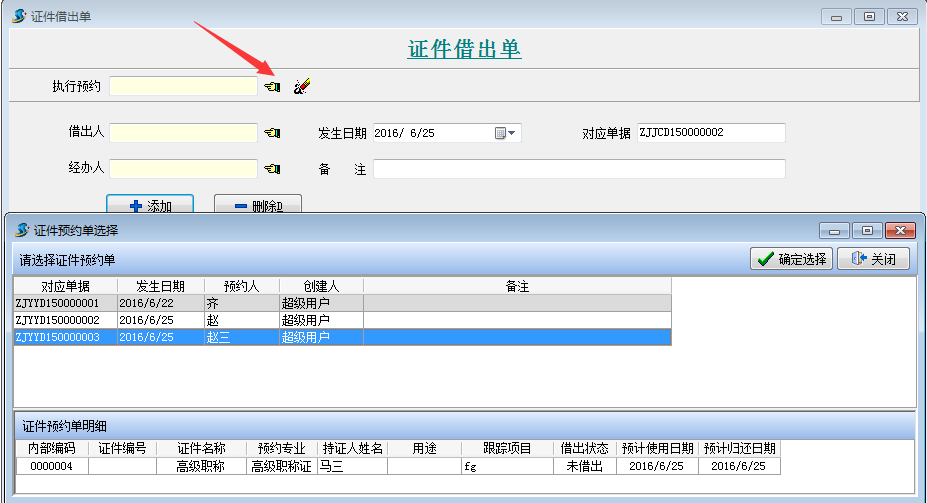Viewport: 927px width, 503px height.
Task: Click the clear eraser icon beside 执行预约
Action: tap(302, 87)
